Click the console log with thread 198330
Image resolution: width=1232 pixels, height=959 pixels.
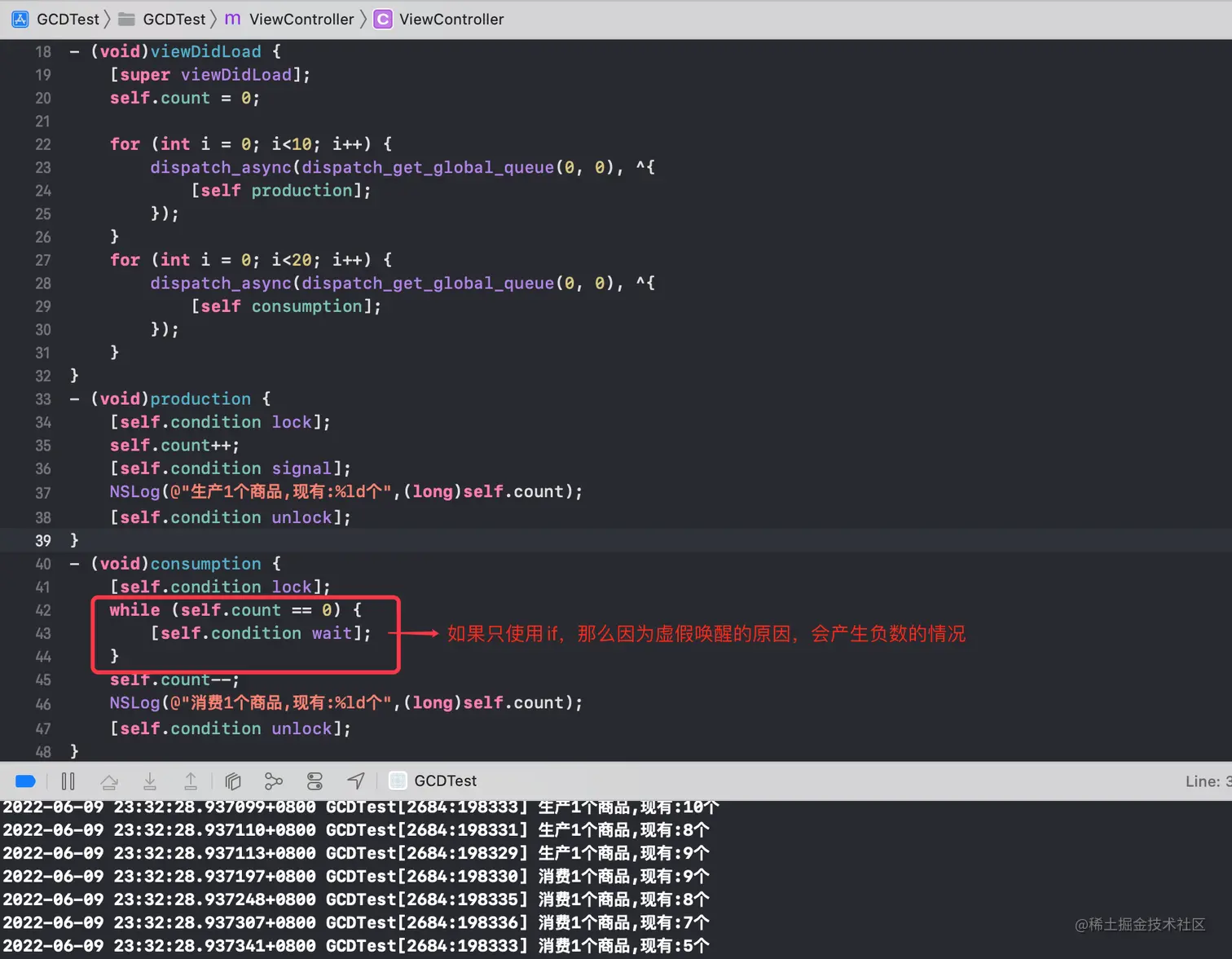click(356, 877)
